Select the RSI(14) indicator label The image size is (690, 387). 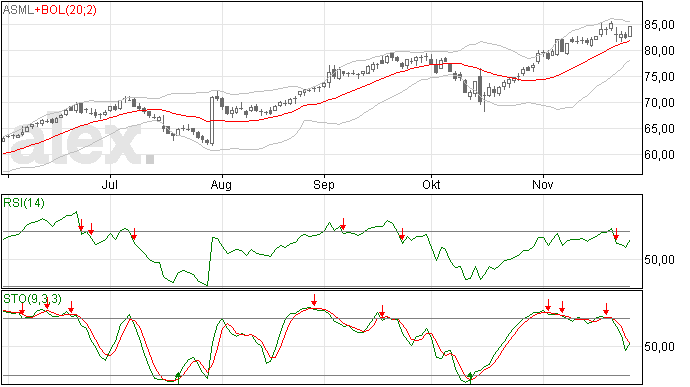click(x=24, y=203)
